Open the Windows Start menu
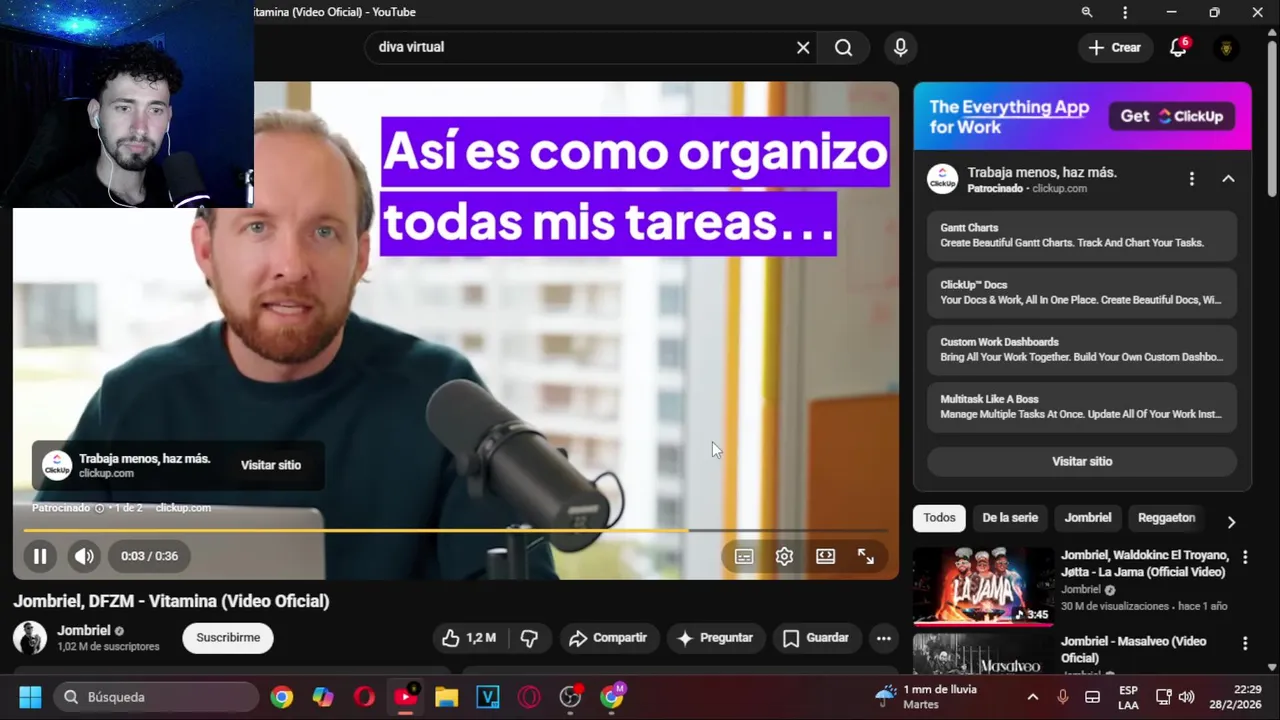 click(30, 697)
